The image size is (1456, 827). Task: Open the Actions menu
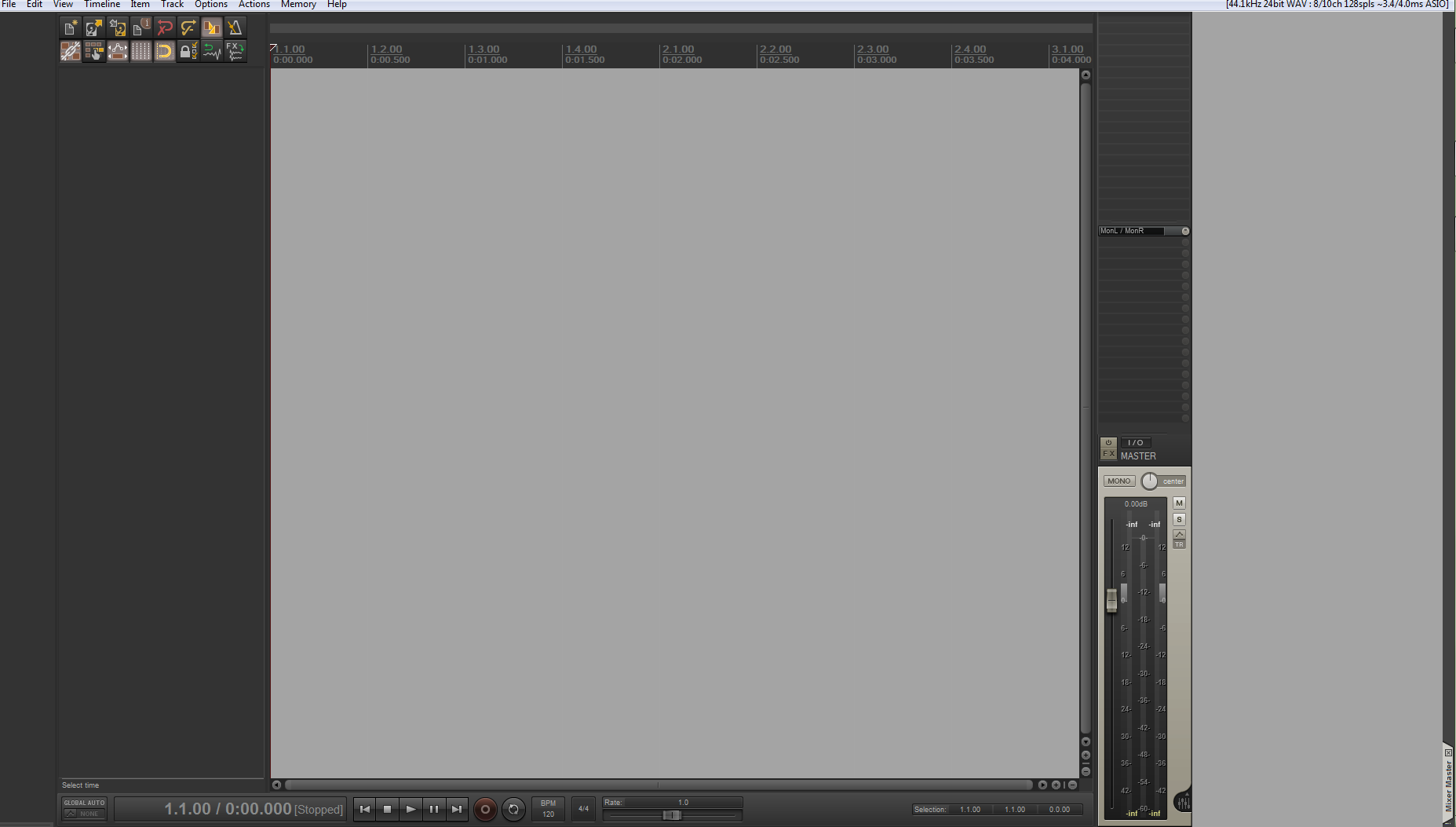click(x=254, y=5)
